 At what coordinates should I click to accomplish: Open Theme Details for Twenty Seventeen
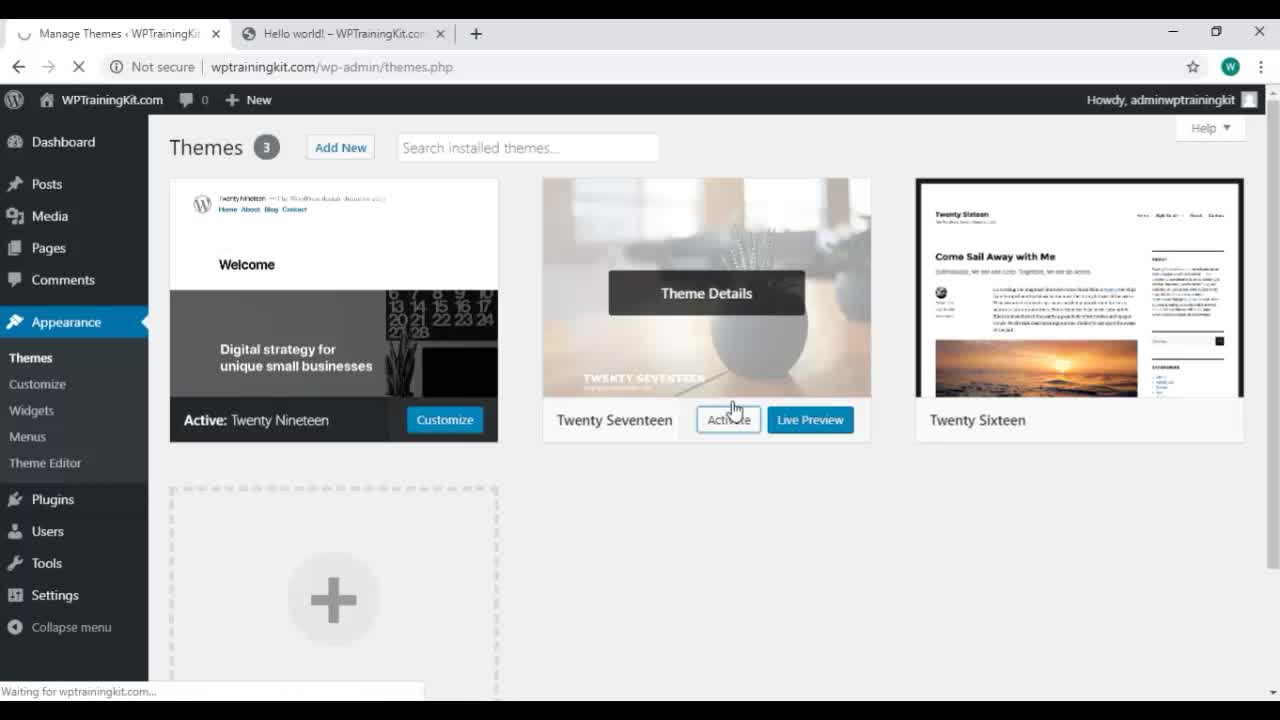[x=706, y=293]
